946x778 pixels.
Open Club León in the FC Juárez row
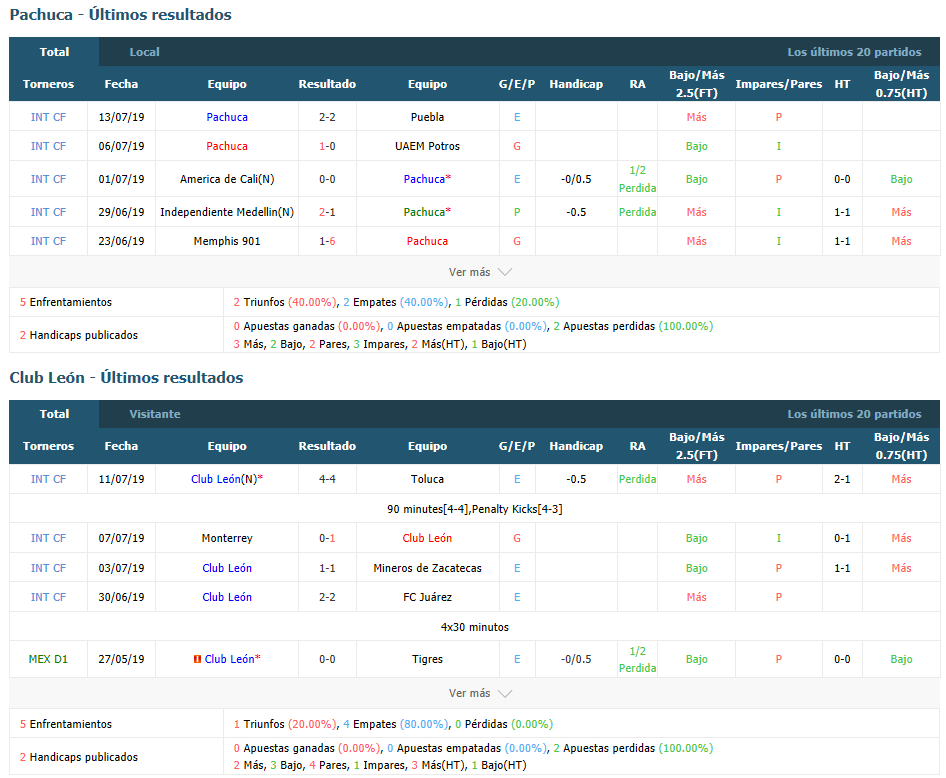(x=227, y=597)
